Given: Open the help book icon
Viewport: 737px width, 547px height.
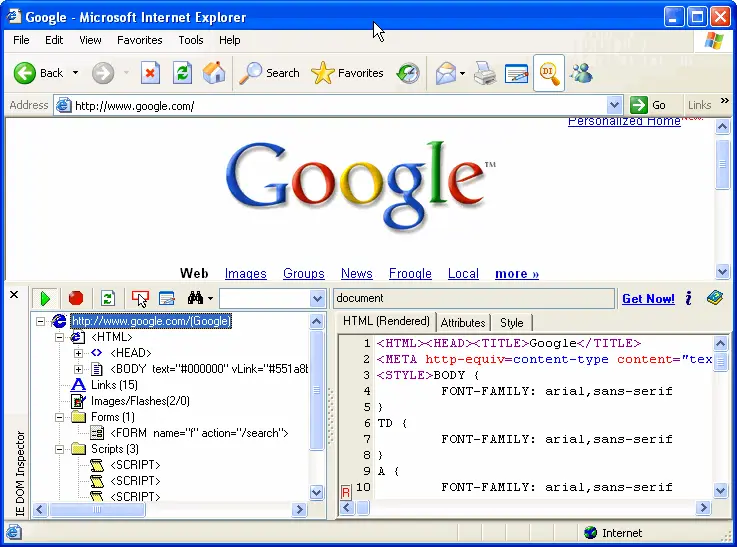Looking at the screenshot, I should pos(714,298).
